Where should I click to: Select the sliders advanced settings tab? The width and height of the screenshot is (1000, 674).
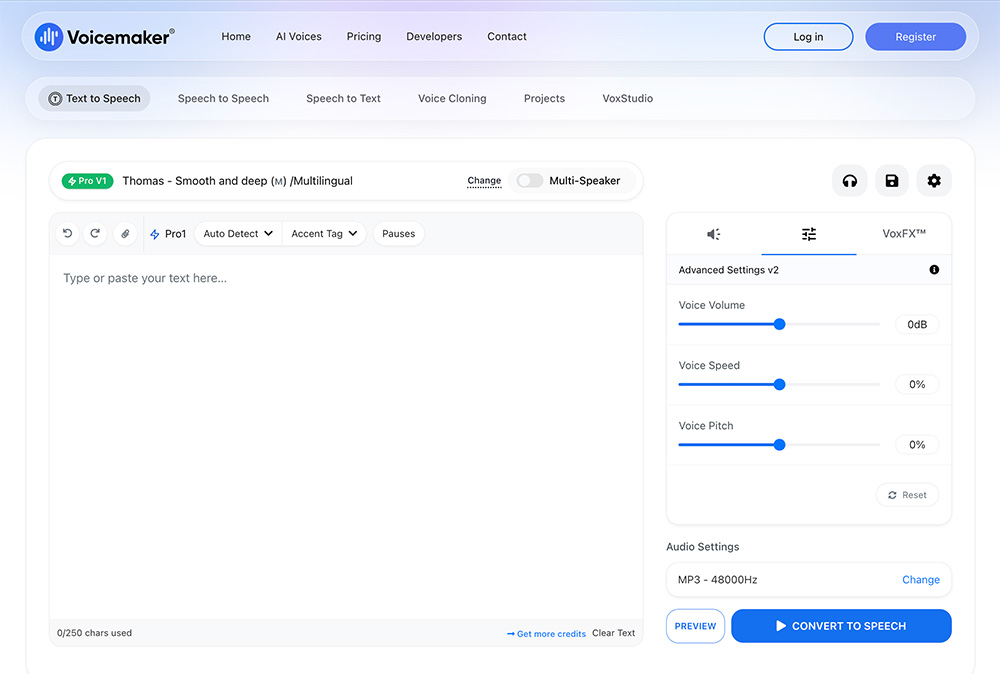point(809,234)
